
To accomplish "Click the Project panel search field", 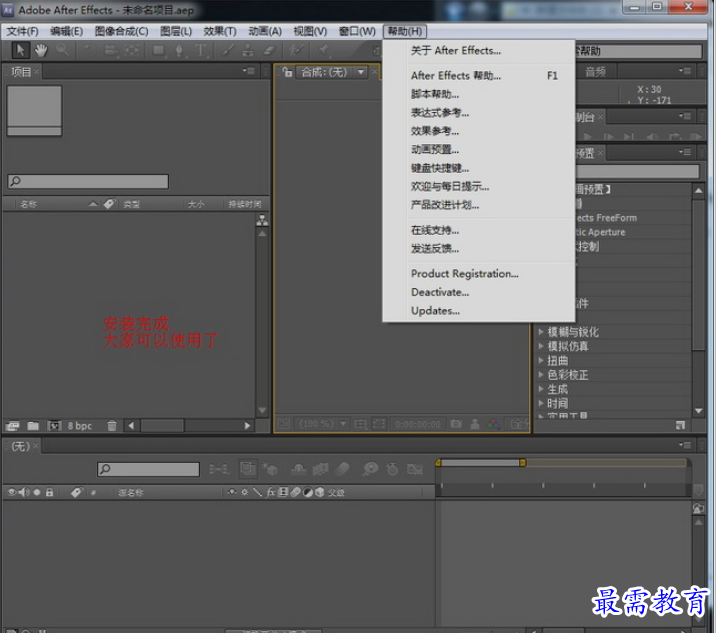I will 88,181.
